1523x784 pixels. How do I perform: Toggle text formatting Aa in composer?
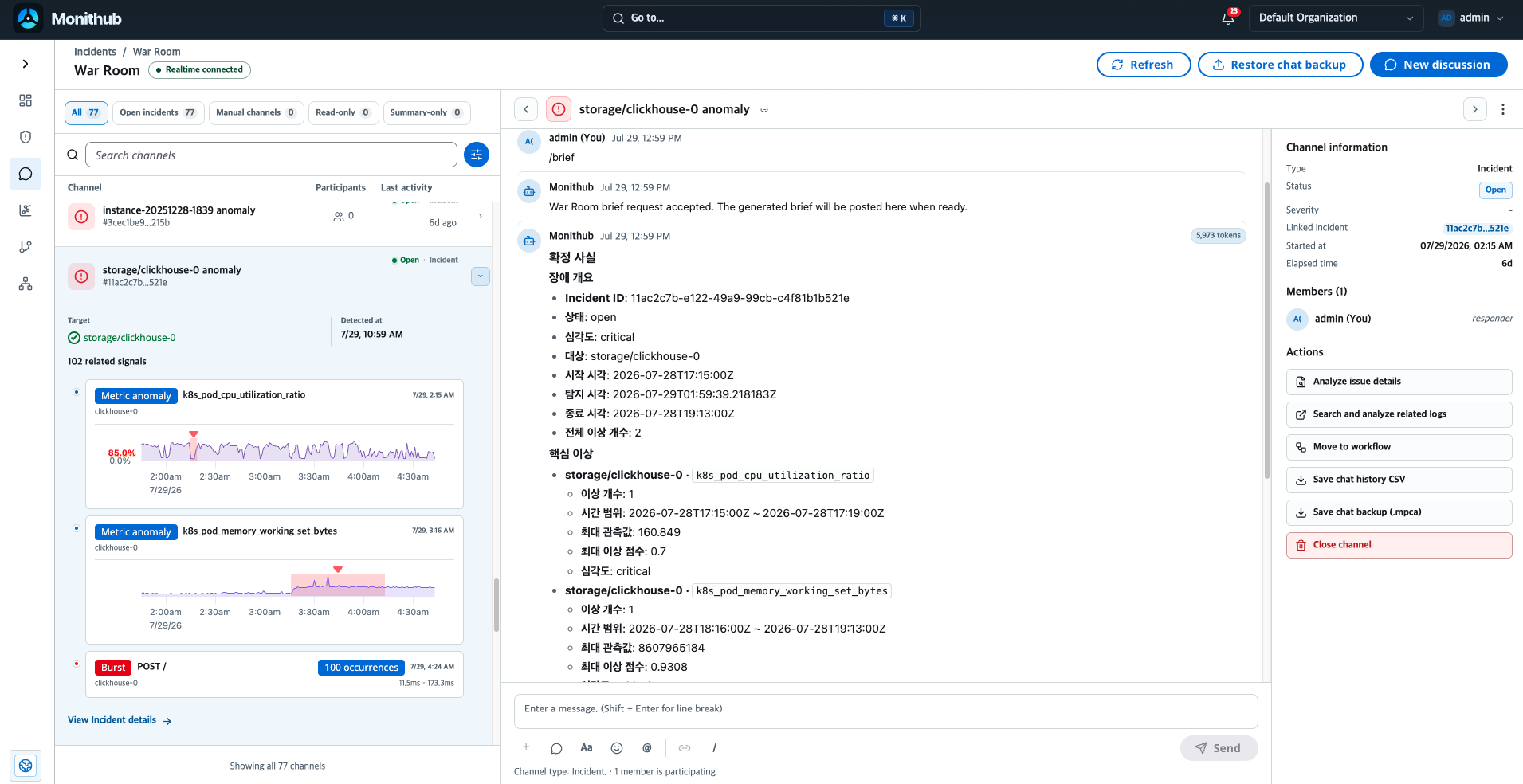(587, 747)
